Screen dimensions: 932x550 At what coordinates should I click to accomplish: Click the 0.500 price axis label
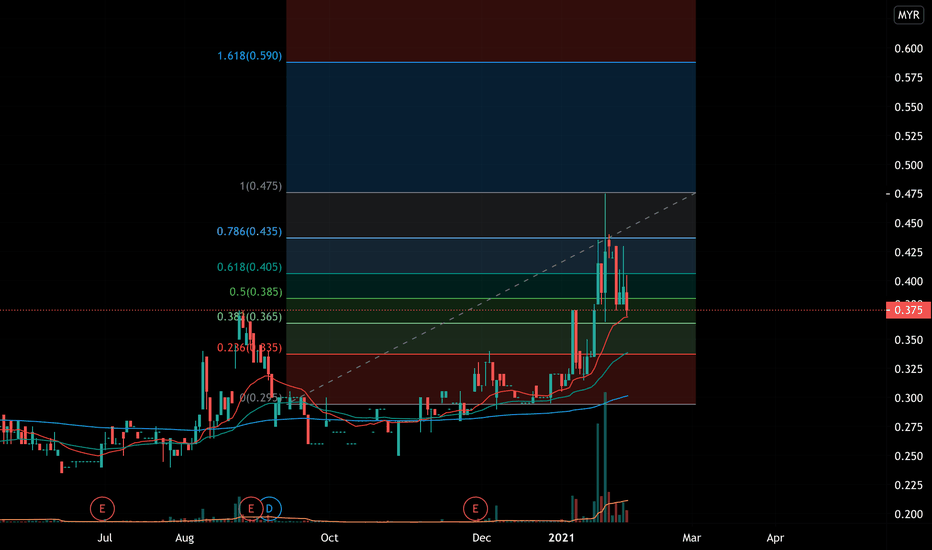point(908,165)
